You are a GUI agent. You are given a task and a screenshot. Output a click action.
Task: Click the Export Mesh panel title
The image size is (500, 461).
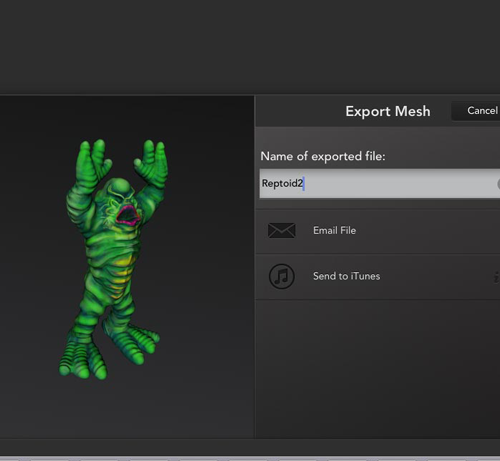tap(388, 111)
